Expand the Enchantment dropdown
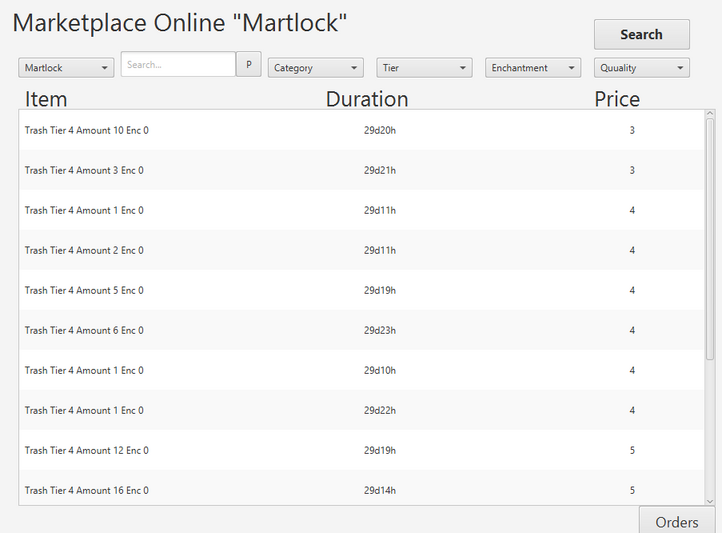The height and width of the screenshot is (533, 722). point(533,68)
